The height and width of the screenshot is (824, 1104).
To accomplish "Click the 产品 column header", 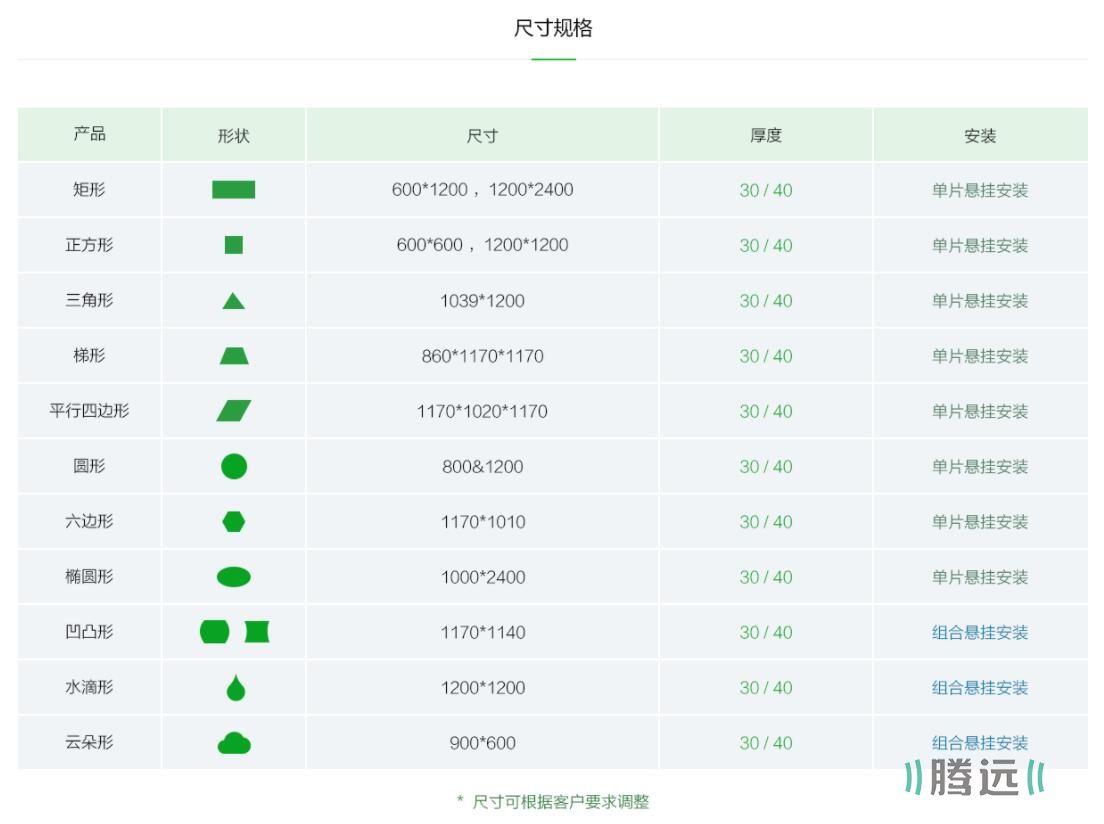I will click(x=89, y=135).
